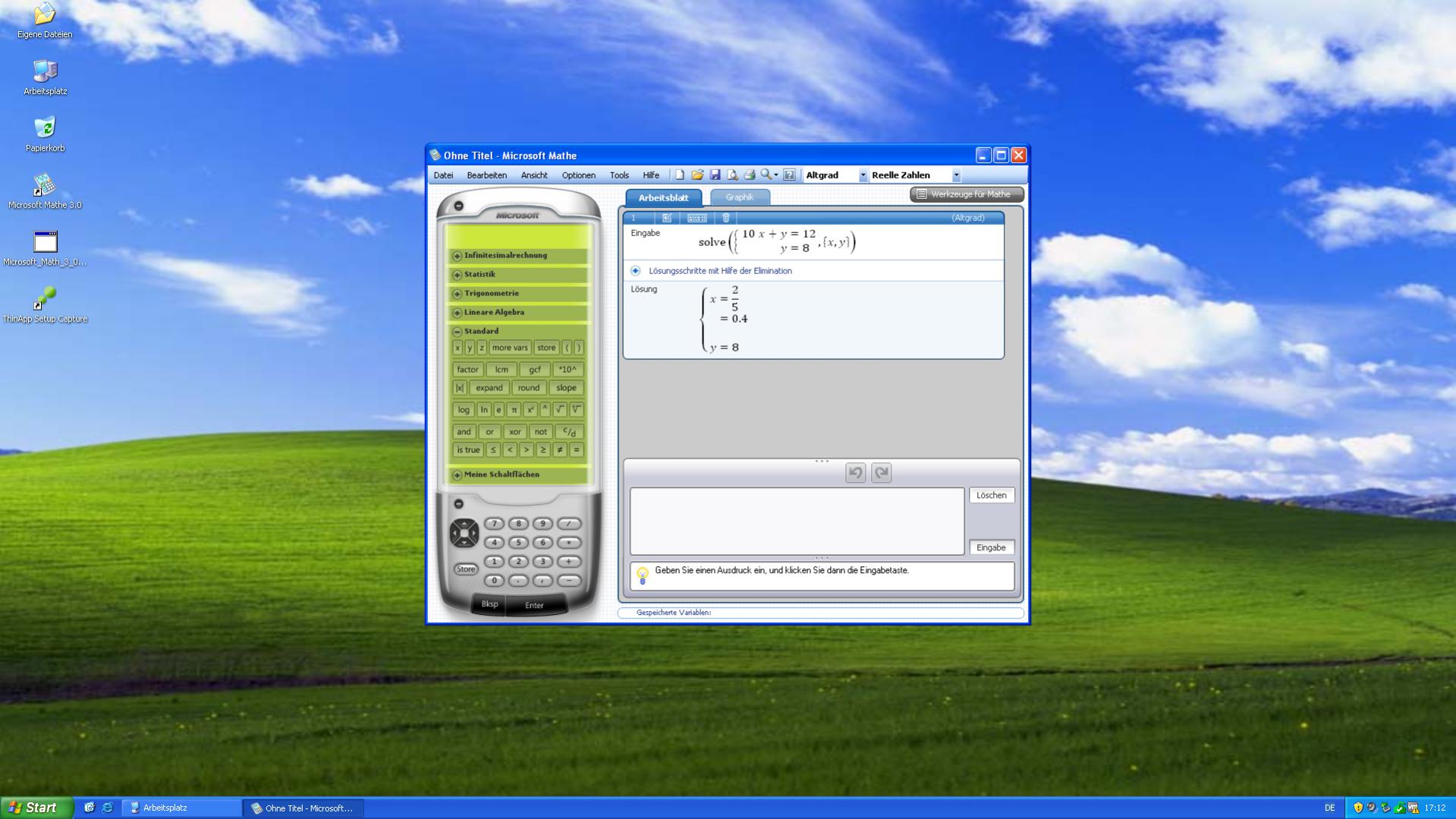Viewport: 1456px width, 819px height.
Task: Open the Datei menu
Action: (x=443, y=175)
